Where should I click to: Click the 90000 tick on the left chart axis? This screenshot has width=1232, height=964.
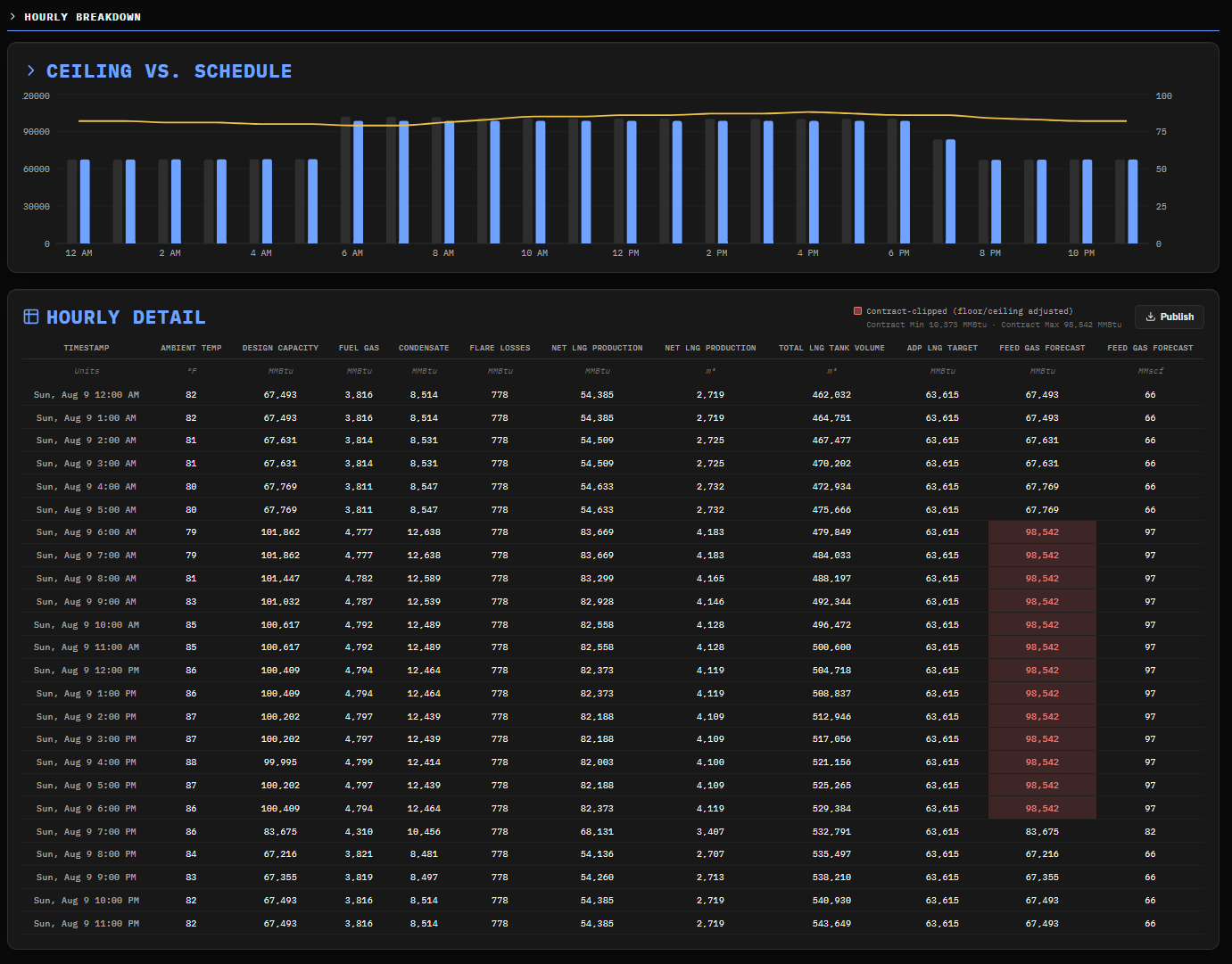(x=37, y=132)
